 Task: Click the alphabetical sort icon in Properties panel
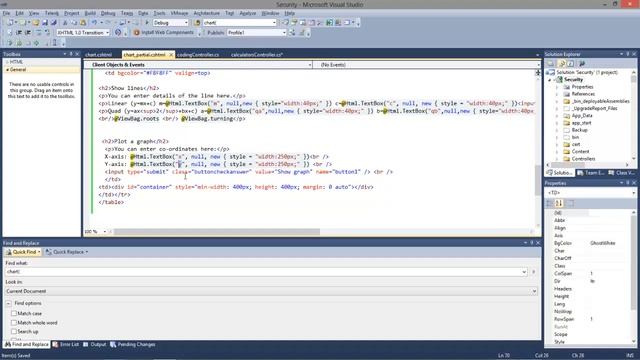point(559,203)
